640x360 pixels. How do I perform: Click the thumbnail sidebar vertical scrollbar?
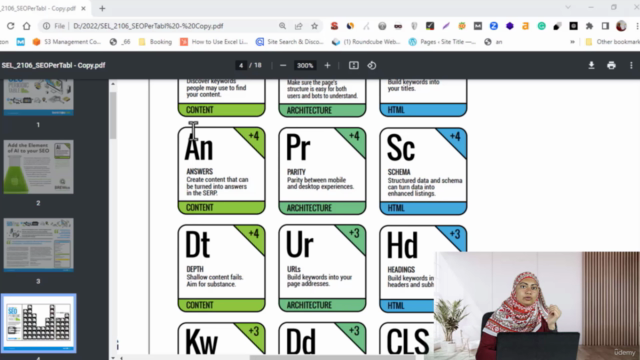tap(113, 116)
